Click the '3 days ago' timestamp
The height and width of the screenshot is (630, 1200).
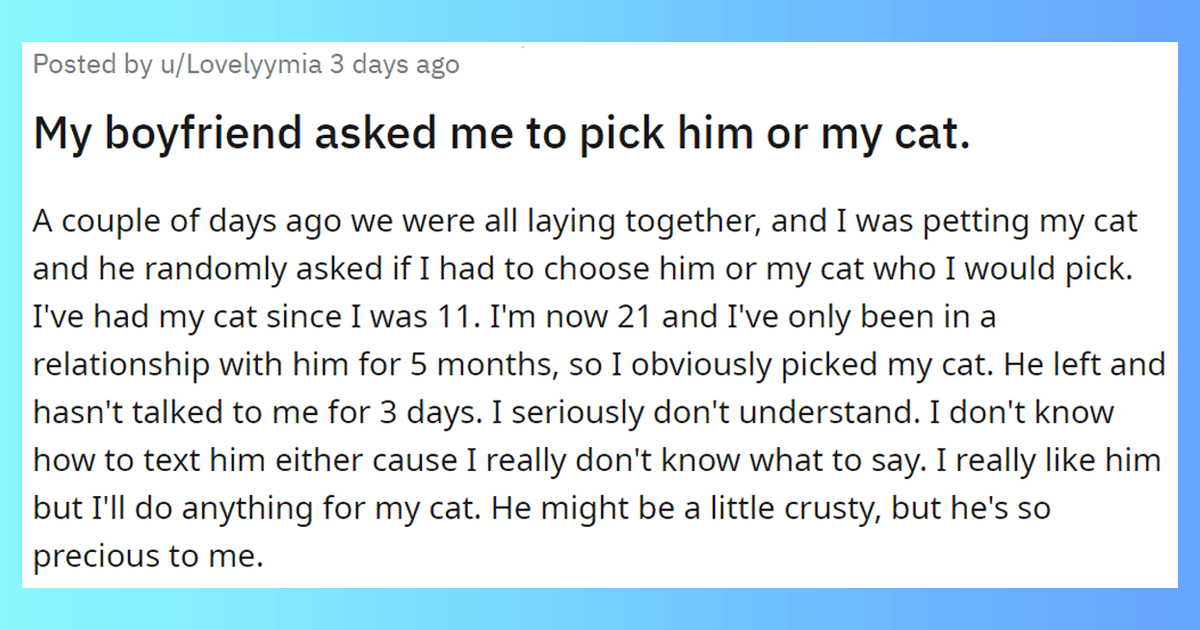(x=394, y=65)
